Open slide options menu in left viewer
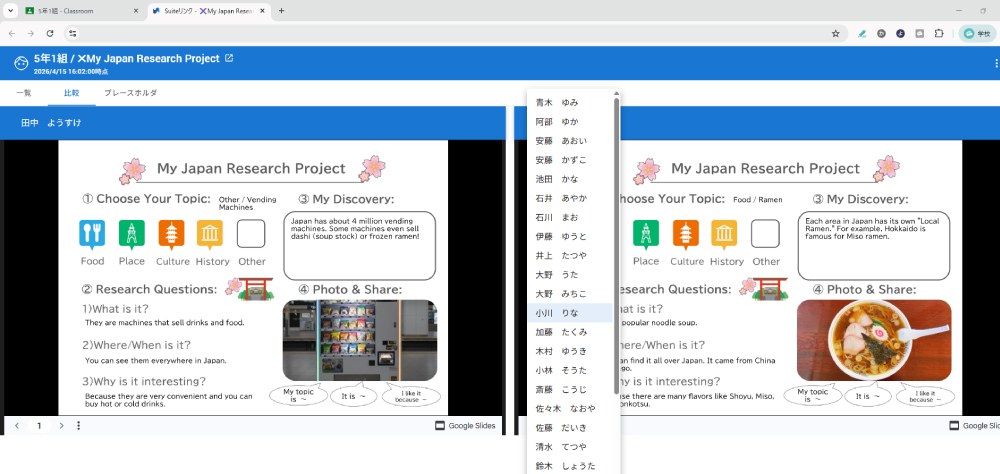 click(79, 426)
